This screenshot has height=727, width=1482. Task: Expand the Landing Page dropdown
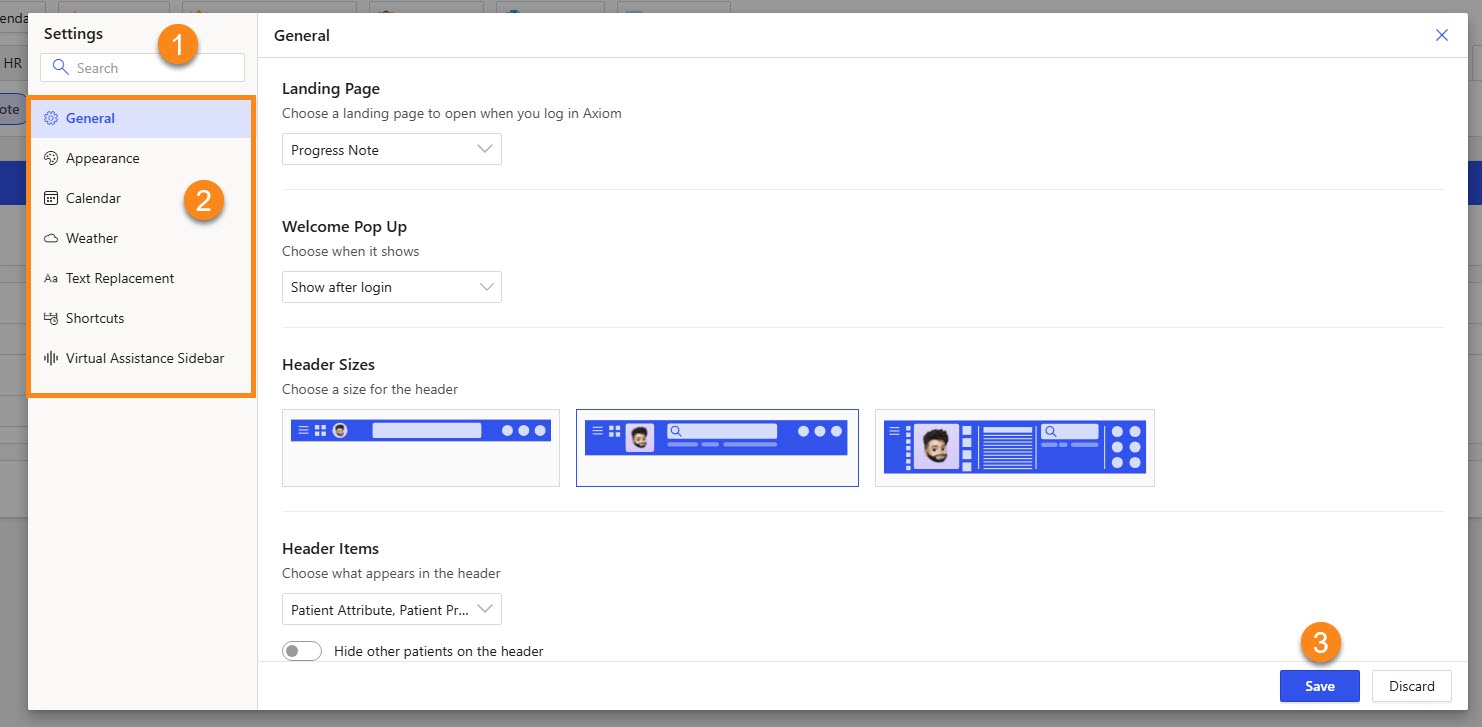pos(391,150)
